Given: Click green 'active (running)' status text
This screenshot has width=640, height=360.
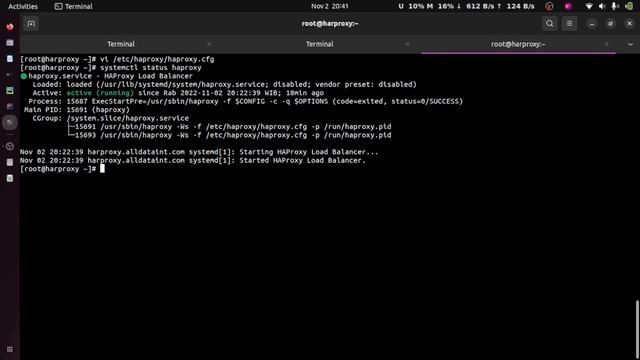Looking at the screenshot, I should pyautogui.click(x=100, y=93).
